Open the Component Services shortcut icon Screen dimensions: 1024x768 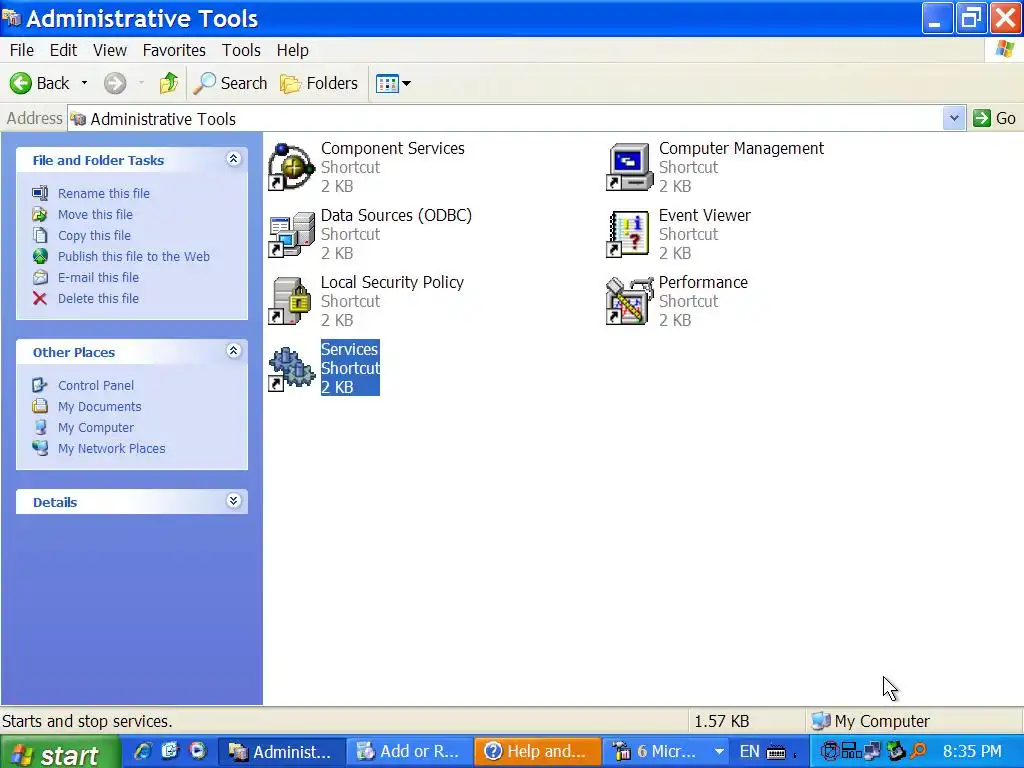click(x=291, y=167)
